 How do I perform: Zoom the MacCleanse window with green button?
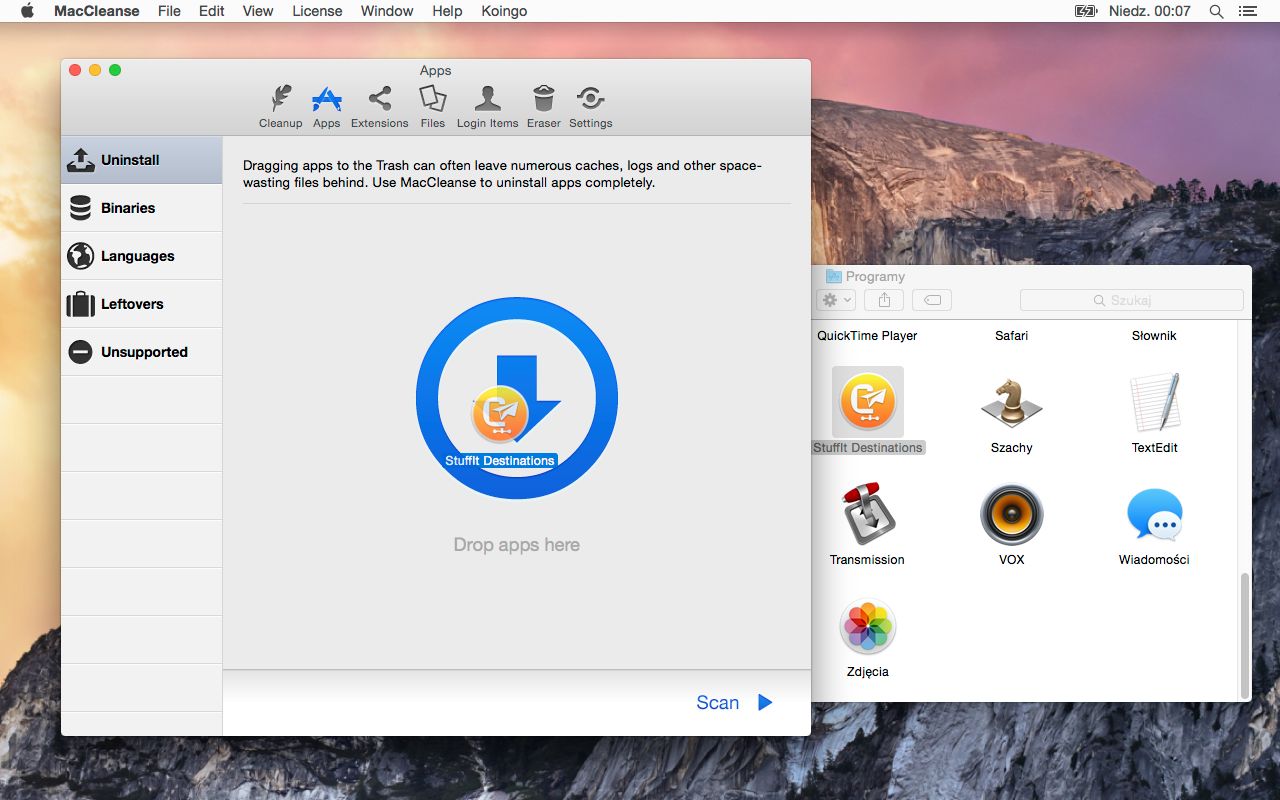(x=115, y=70)
